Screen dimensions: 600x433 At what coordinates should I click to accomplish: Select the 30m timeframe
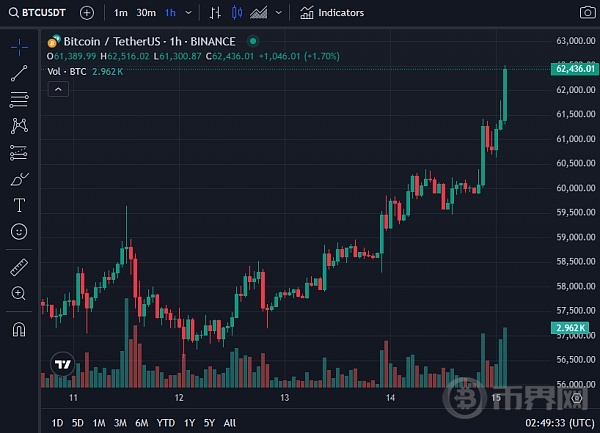[146, 13]
